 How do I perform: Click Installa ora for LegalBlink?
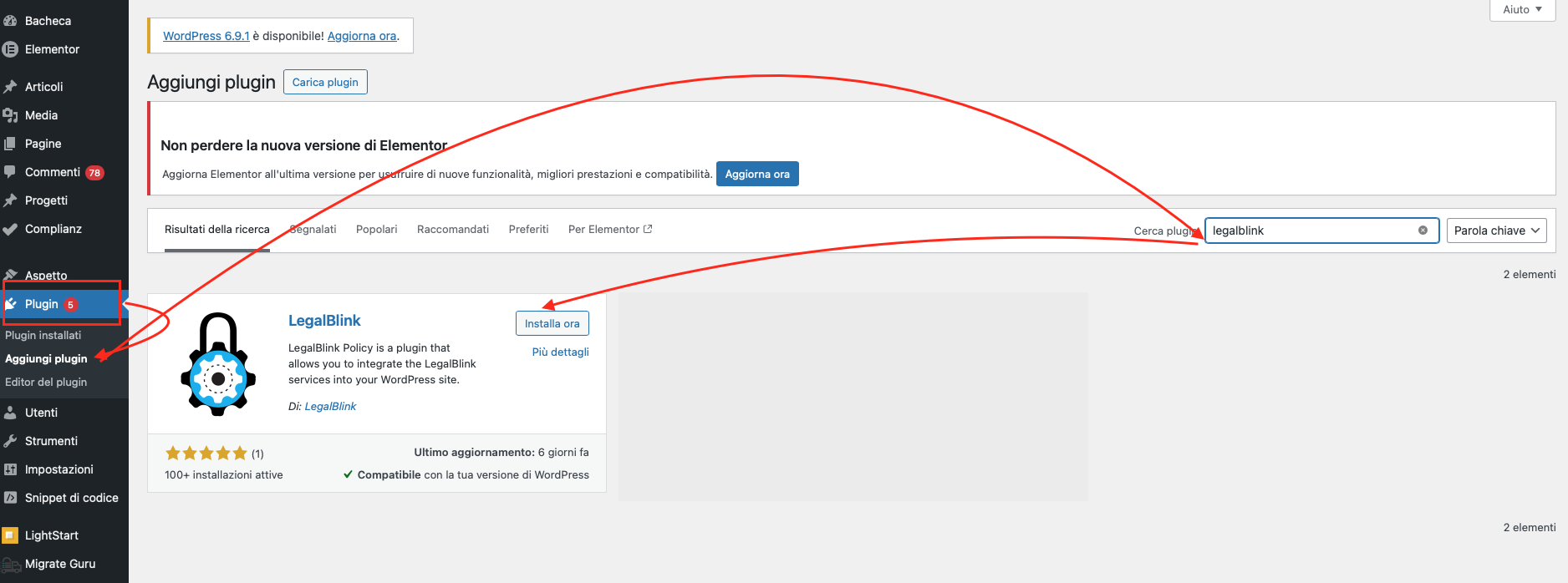[552, 323]
